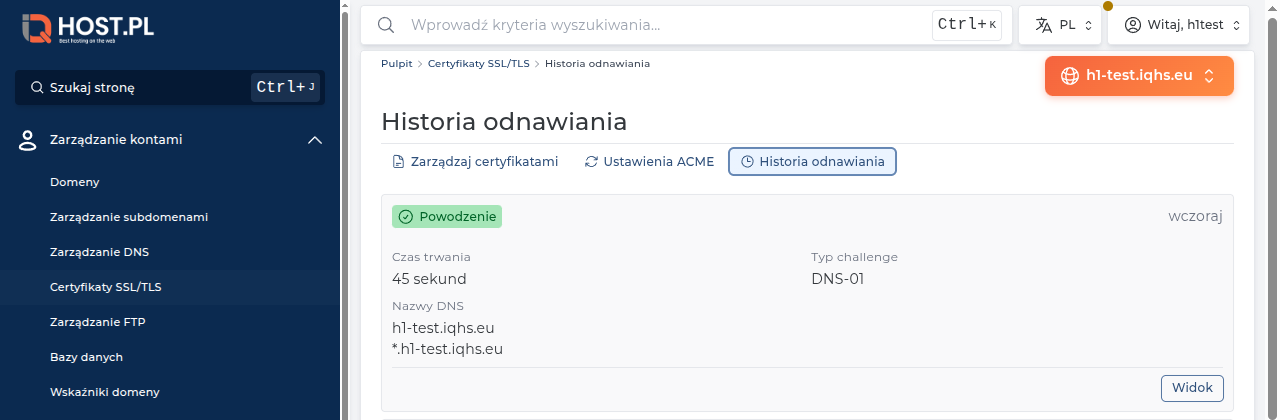The height and width of the screenshot is (420, 1280).
Task: Click the globe icon on the domain button
Action: 1070,75
